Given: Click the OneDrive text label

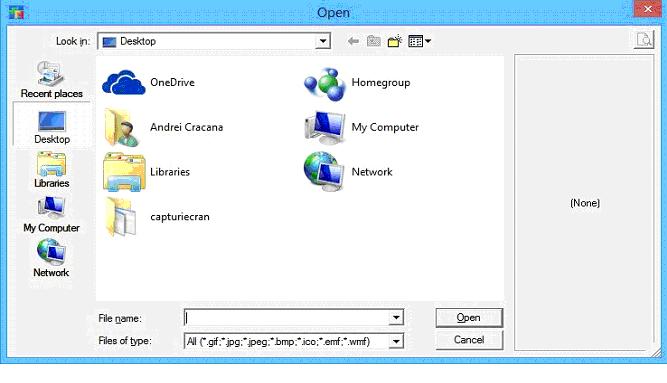Looking at the screenshot, I should click(x=172, y=83).
